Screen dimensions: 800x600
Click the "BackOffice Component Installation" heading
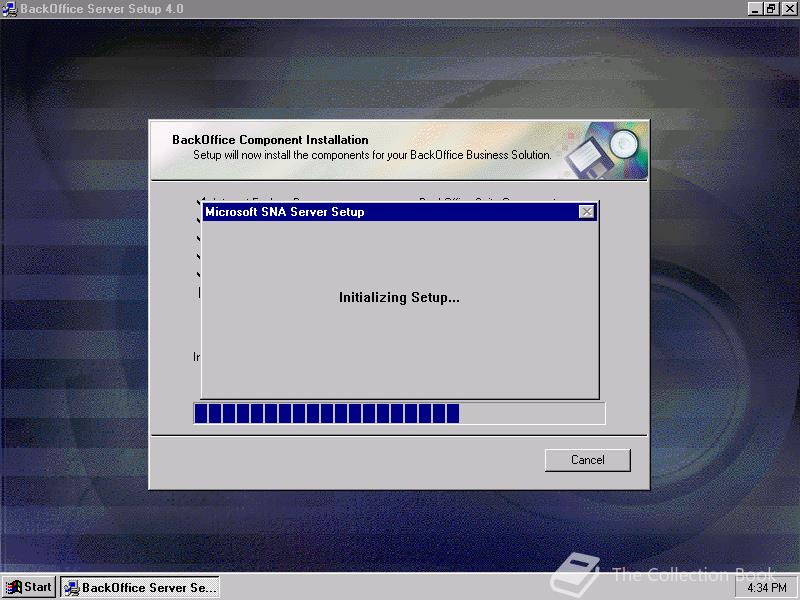tap(270, 140)
